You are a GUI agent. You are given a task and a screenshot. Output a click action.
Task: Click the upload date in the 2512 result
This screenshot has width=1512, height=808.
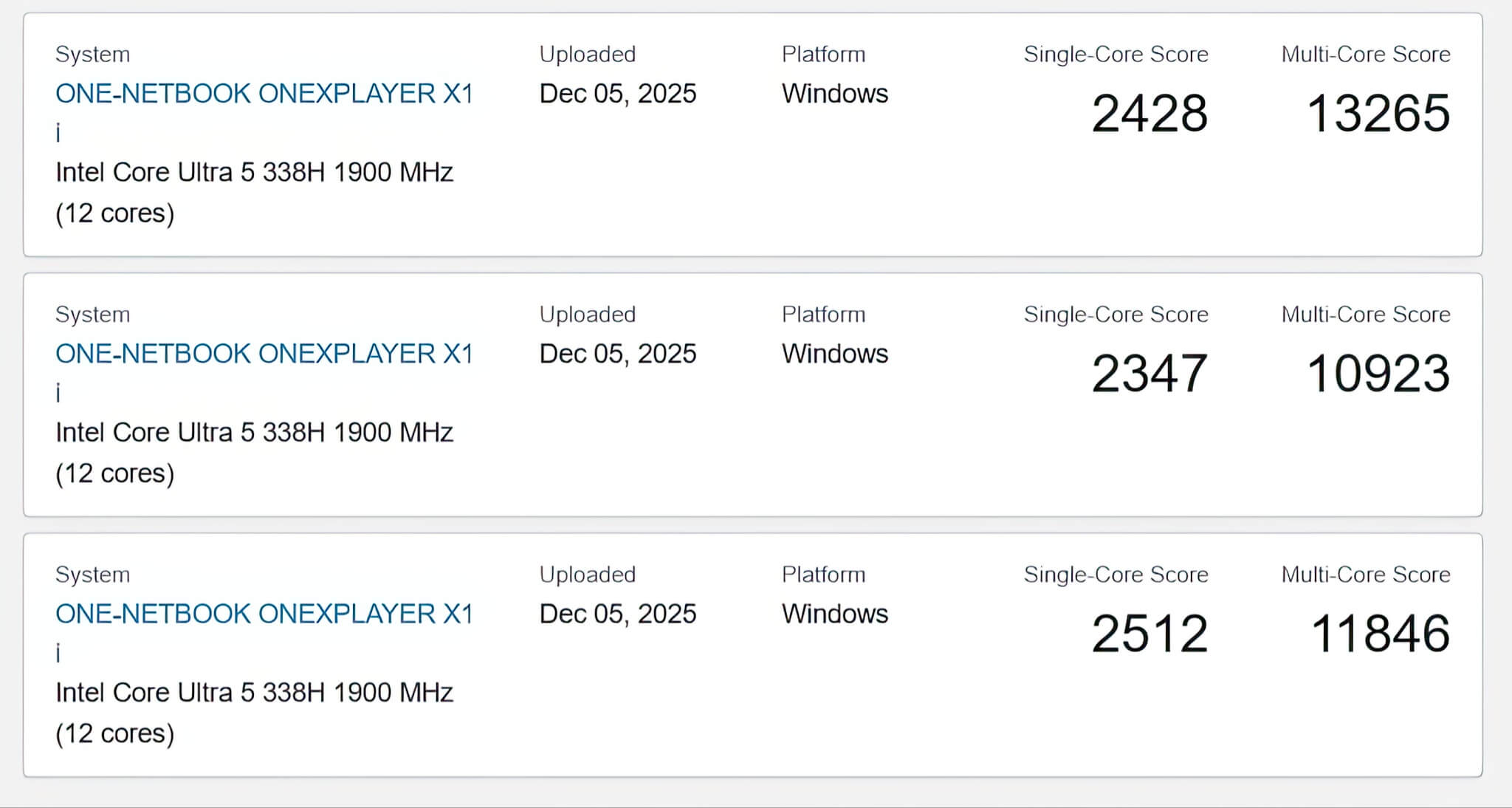617,614
